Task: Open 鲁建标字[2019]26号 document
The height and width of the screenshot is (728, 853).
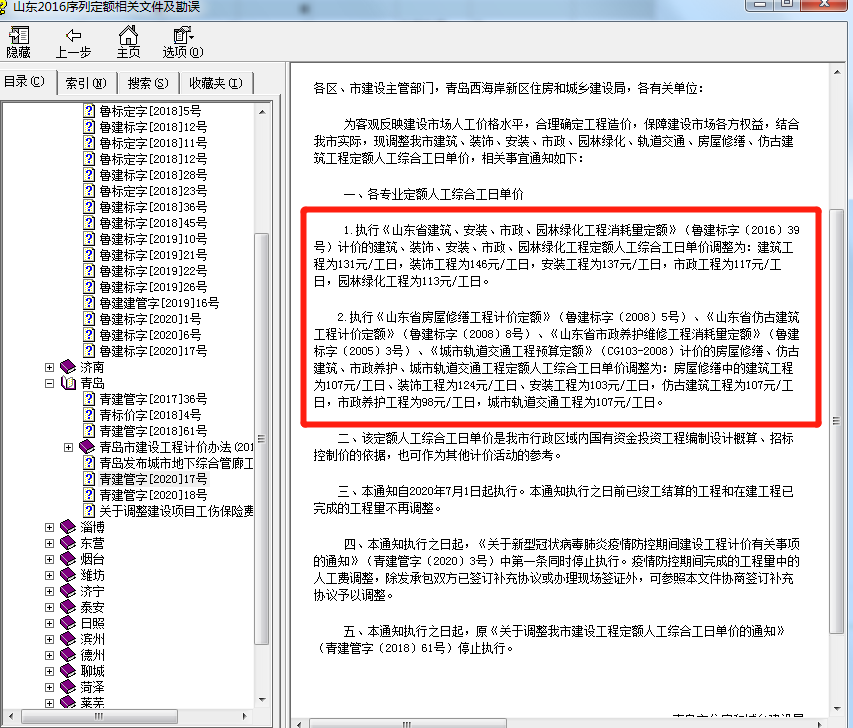Action: coord(153,287)
